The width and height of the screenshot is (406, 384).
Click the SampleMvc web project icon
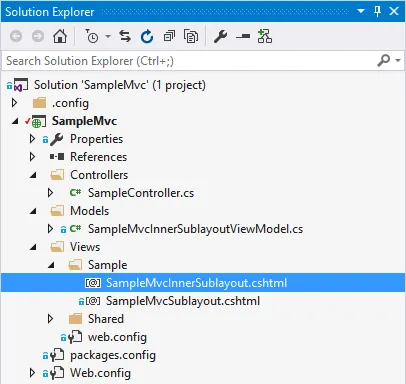click(x=39, y=121)
